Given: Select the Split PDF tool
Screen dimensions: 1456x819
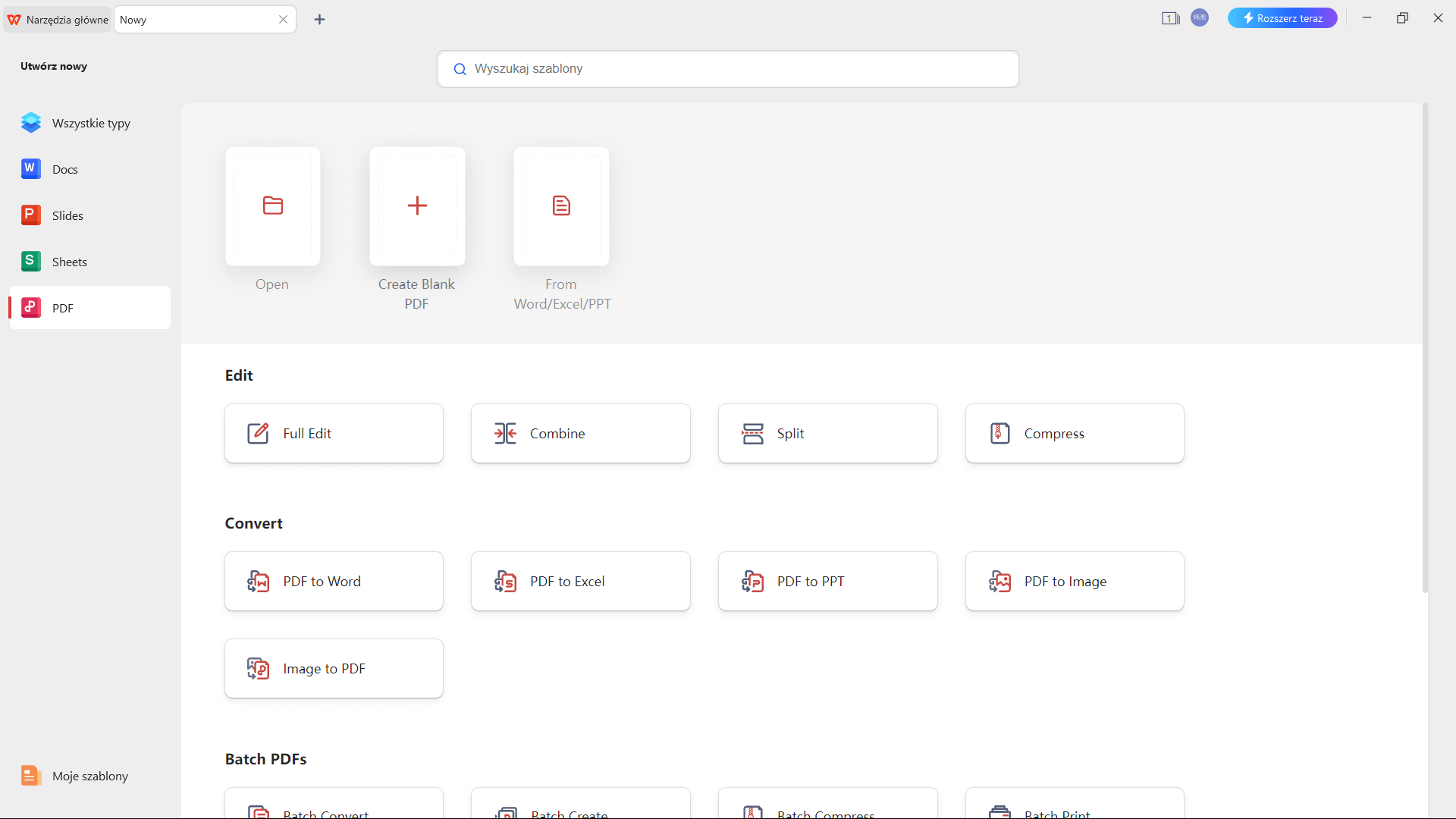Looking at the screenshot, I should 827,433.
